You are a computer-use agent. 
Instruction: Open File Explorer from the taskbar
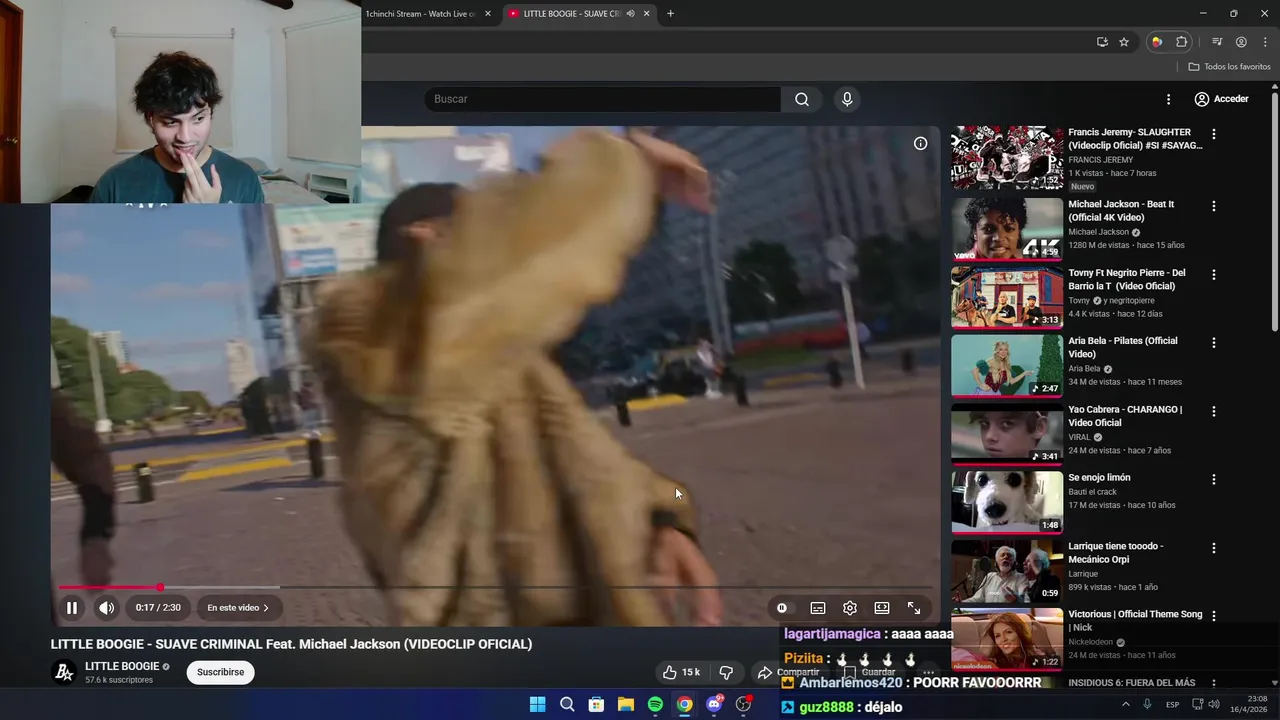(625, 704)
